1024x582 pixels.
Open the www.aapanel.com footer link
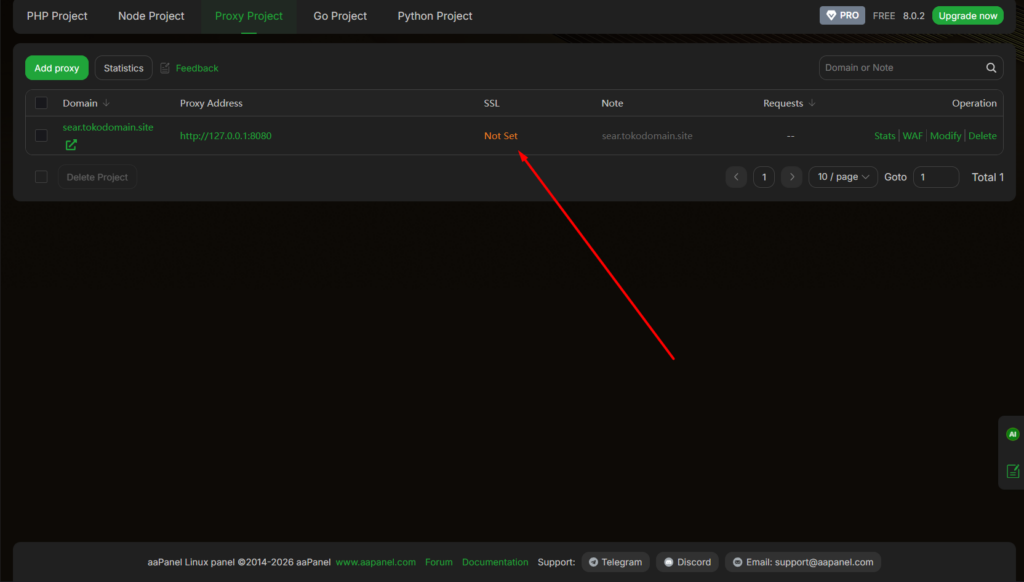(x=376, y=562)
